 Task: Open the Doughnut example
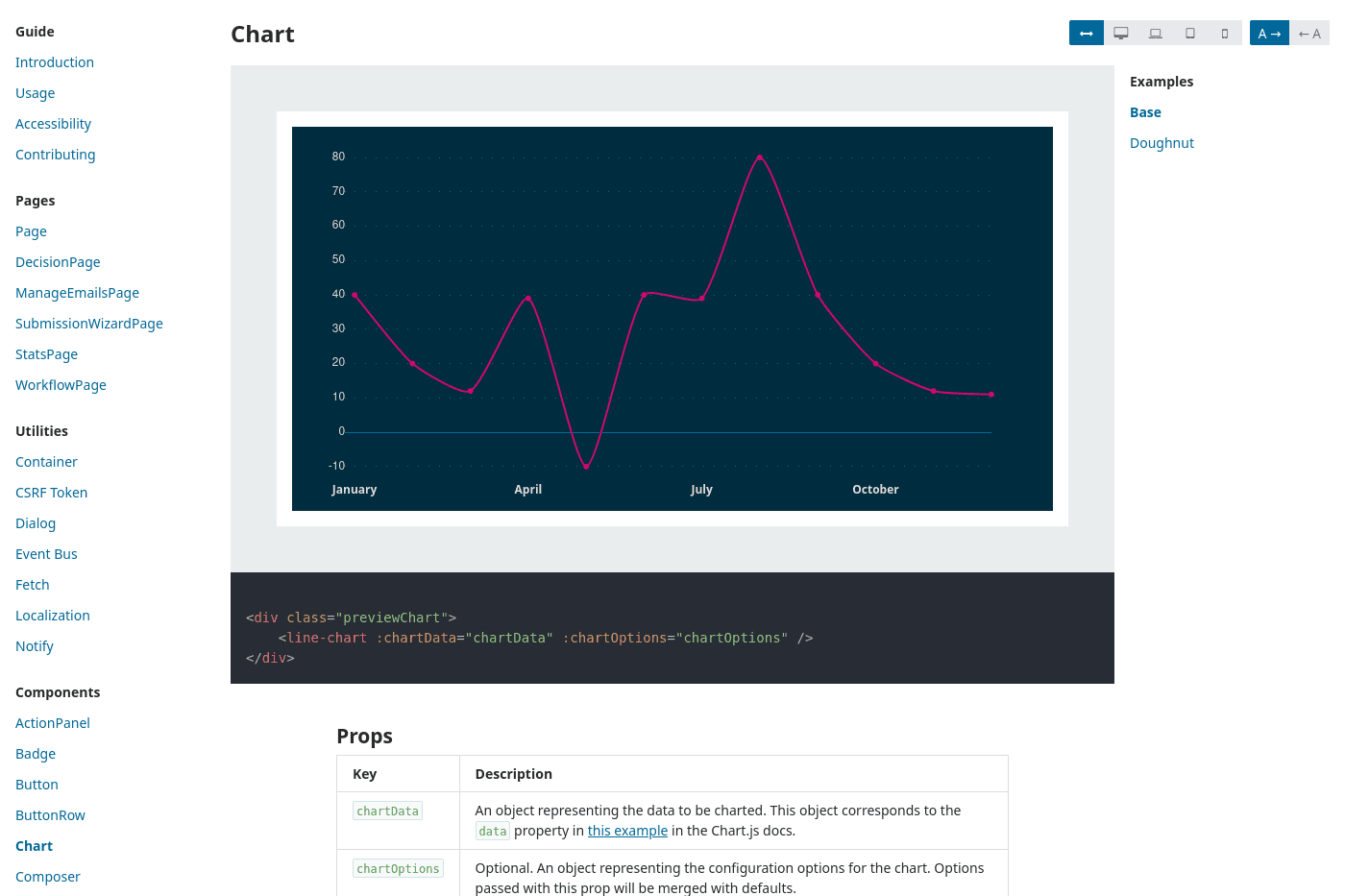(1162, 142)
